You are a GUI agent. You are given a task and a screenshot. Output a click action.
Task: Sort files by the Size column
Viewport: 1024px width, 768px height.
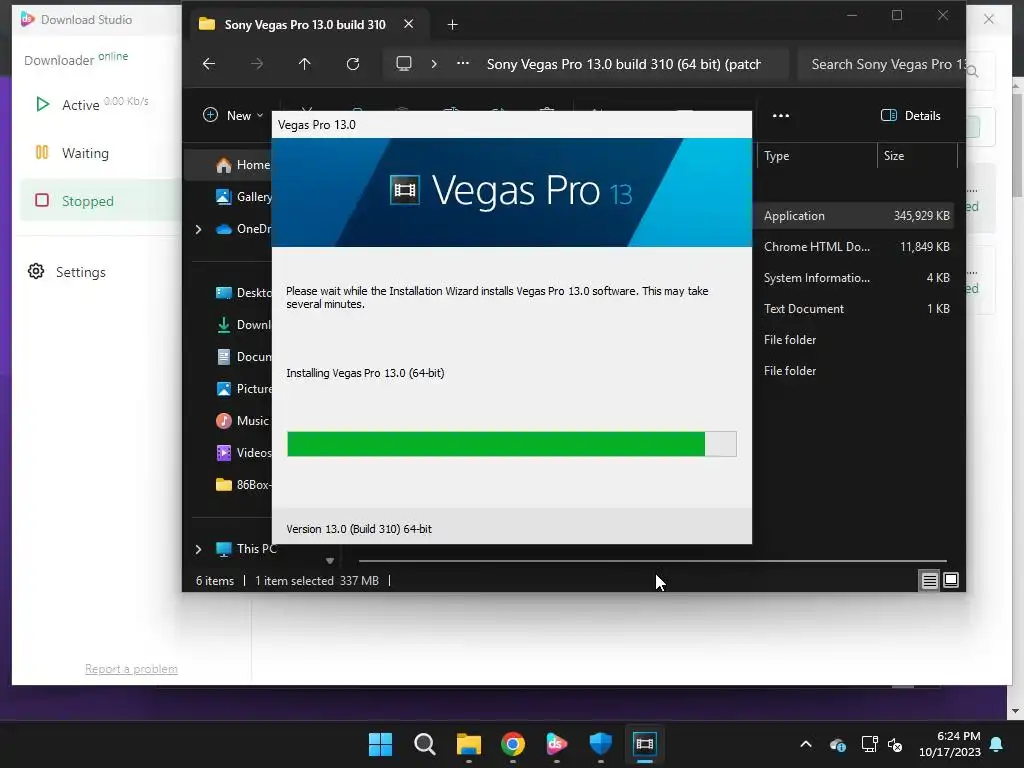[x=917, y=156]
